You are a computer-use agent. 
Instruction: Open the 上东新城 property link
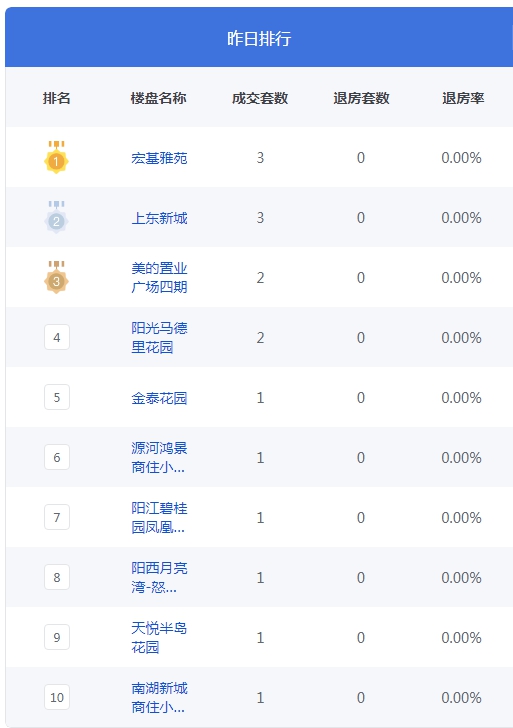159,218
